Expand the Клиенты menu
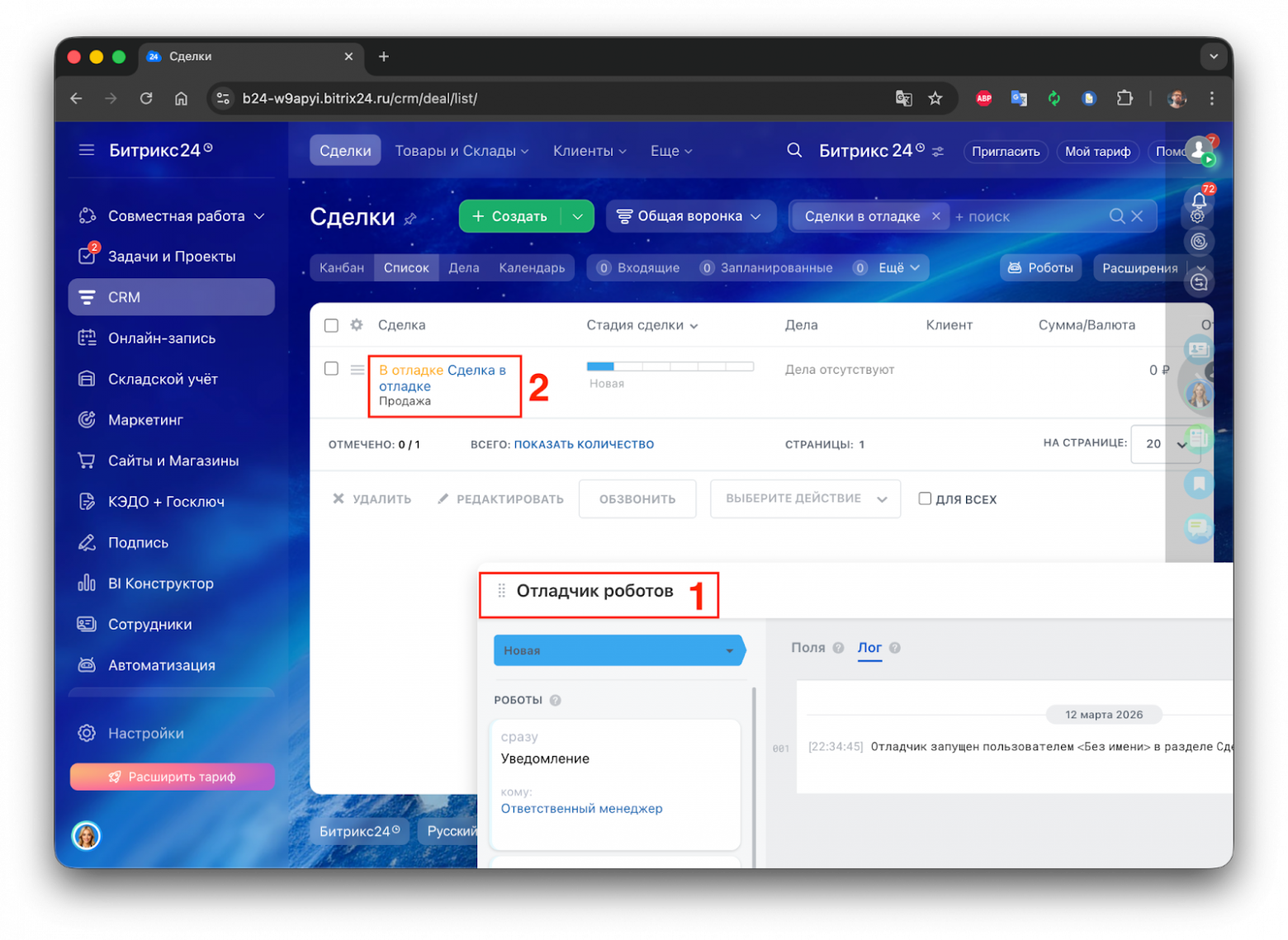Screen dimensions: 1288x940 [590, 151]
